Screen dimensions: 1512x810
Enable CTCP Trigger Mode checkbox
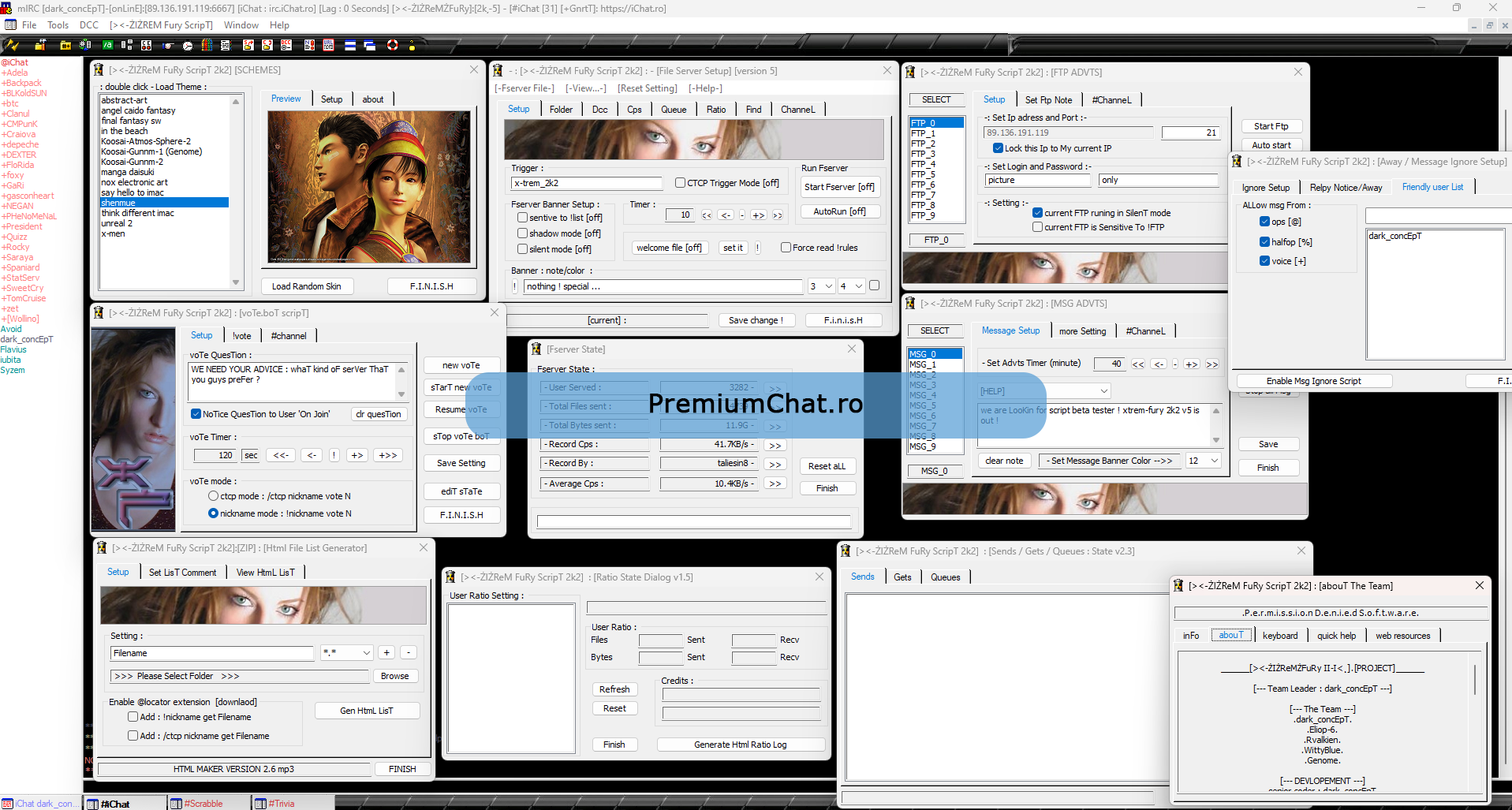pos(680,183)
